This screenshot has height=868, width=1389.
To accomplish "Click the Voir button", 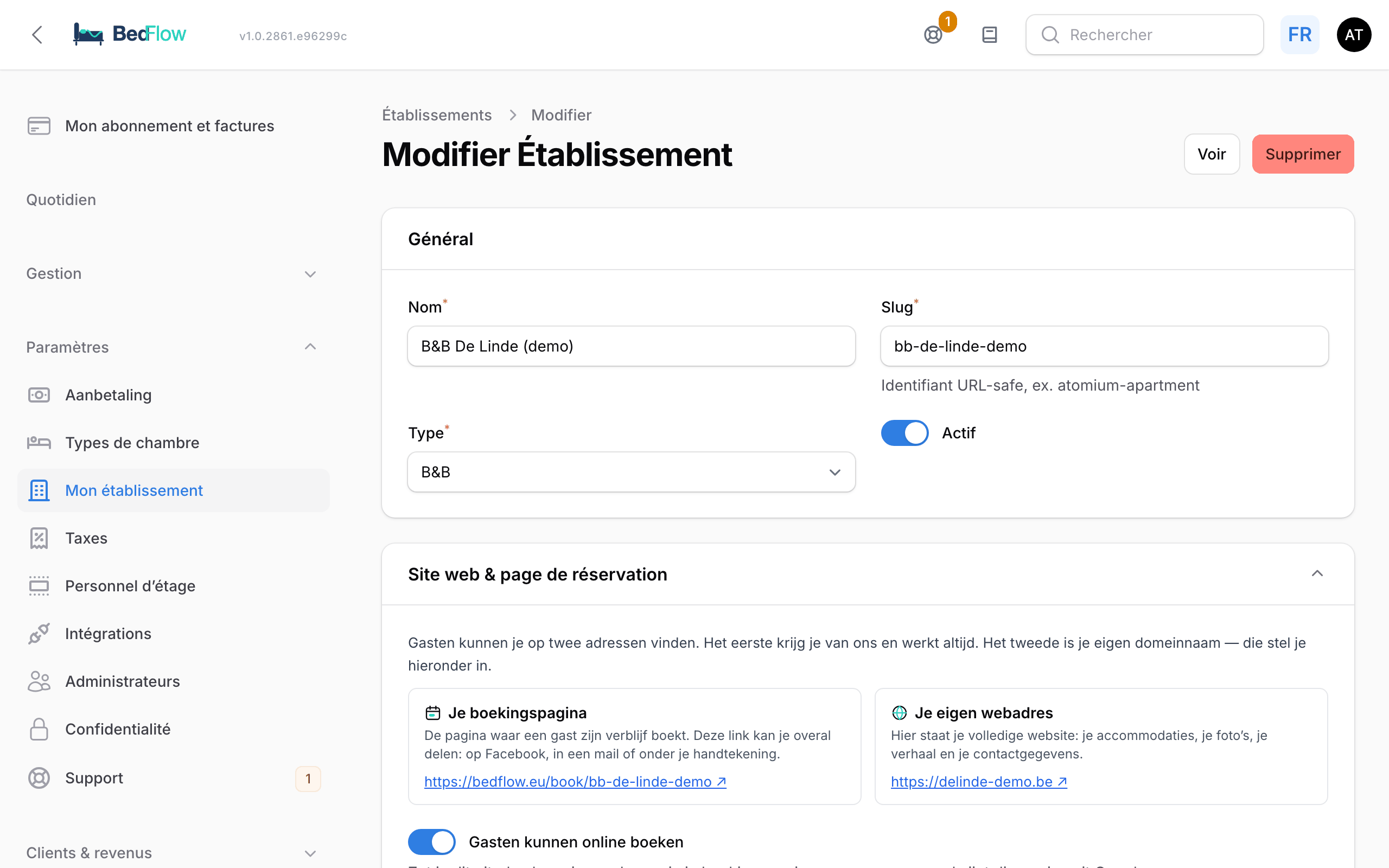I will click(1212, 154).
